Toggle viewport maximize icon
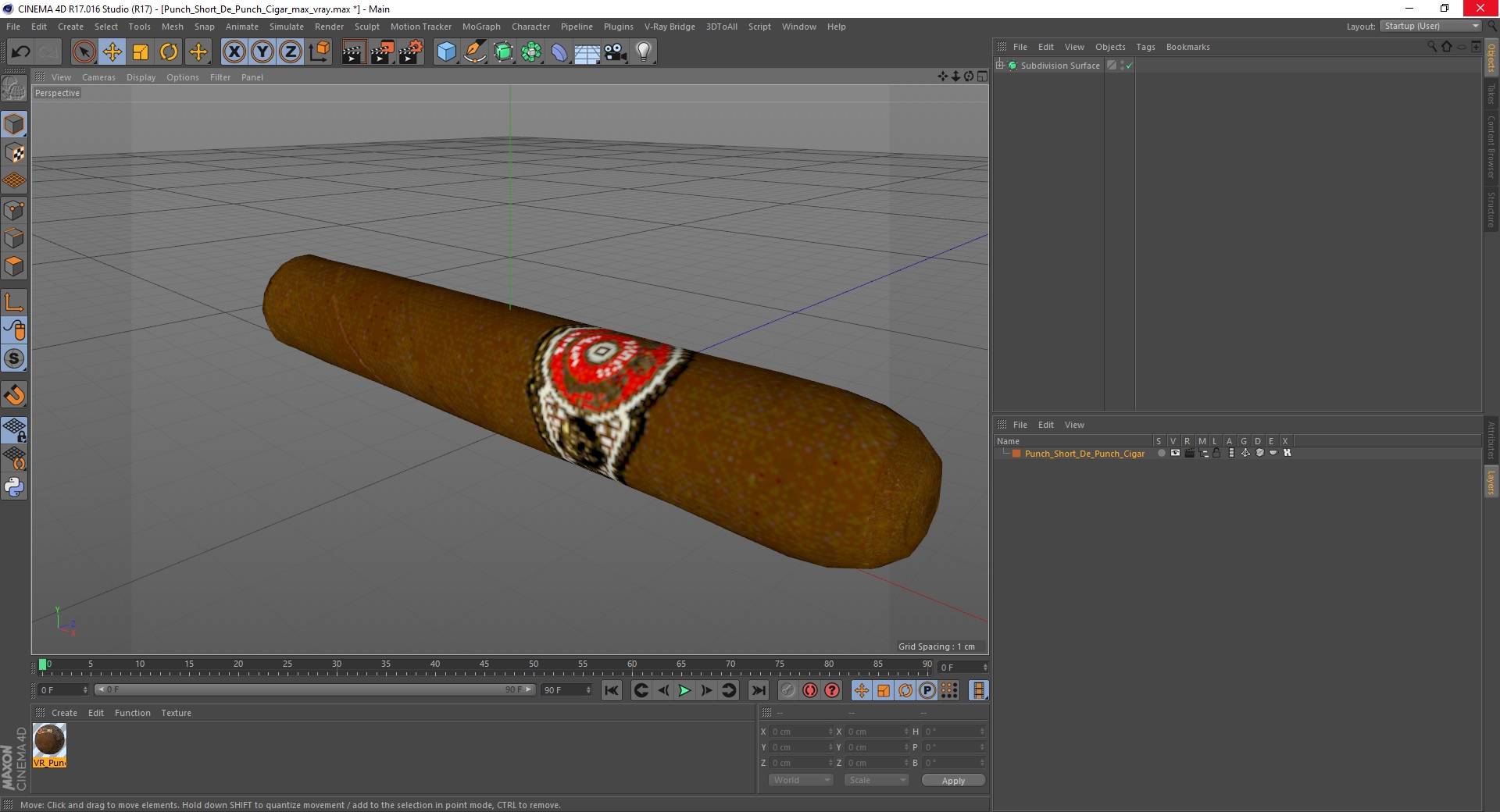 click(982, 77)
